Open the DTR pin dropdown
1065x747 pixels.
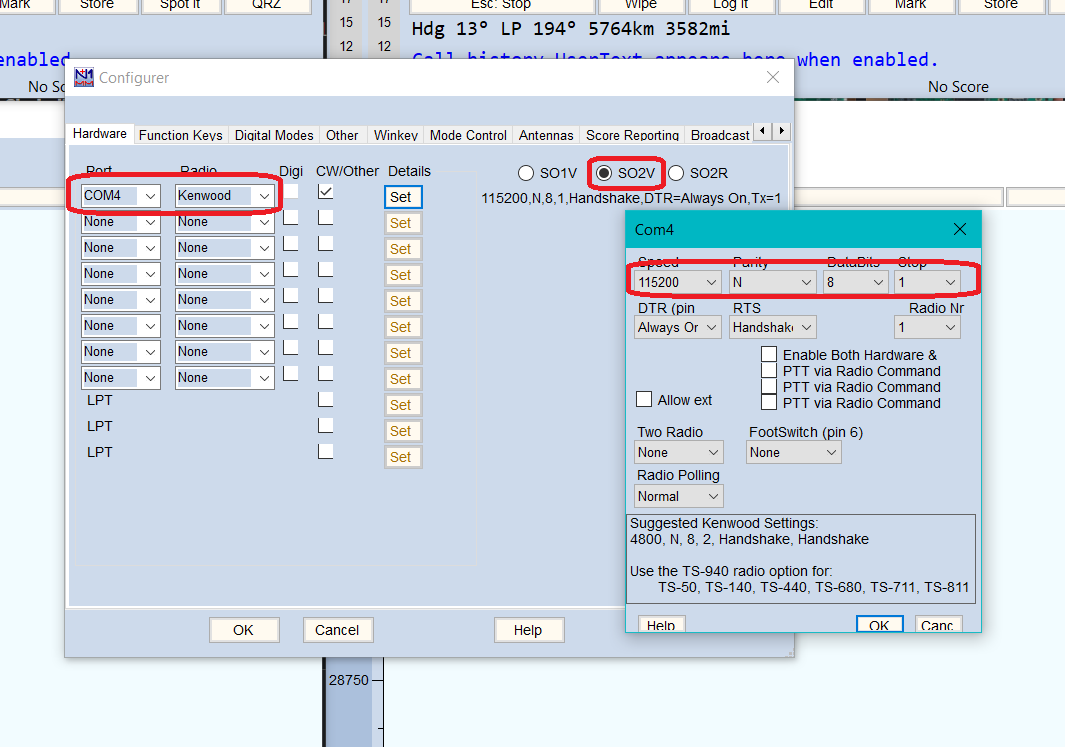coord(678,327)
